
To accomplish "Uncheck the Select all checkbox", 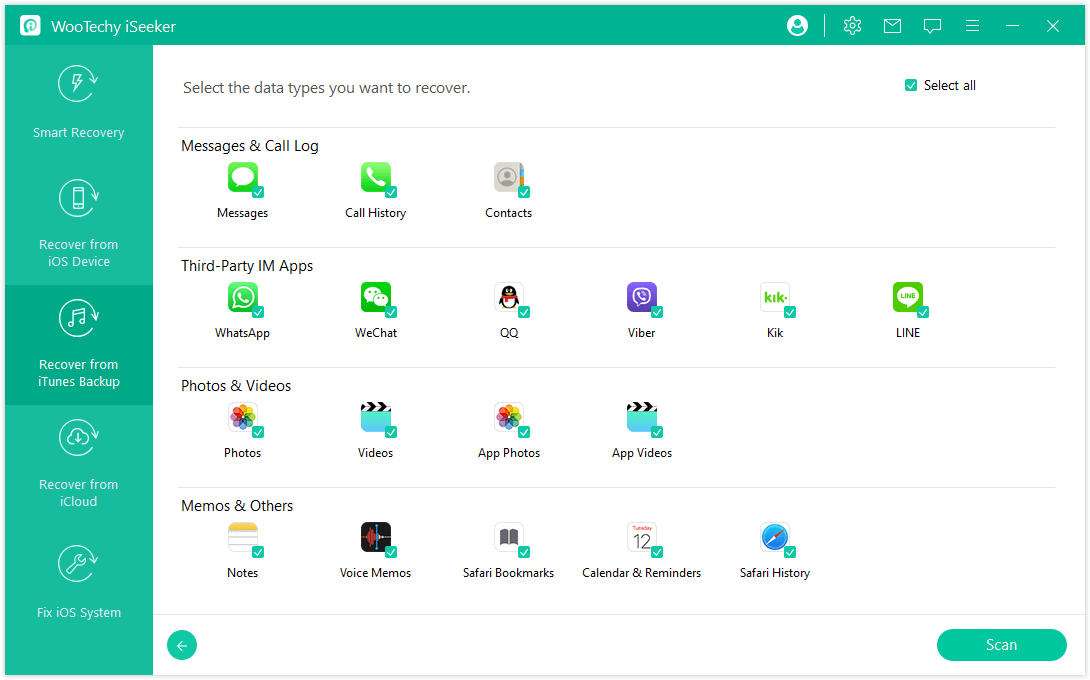I will [911, 85].
